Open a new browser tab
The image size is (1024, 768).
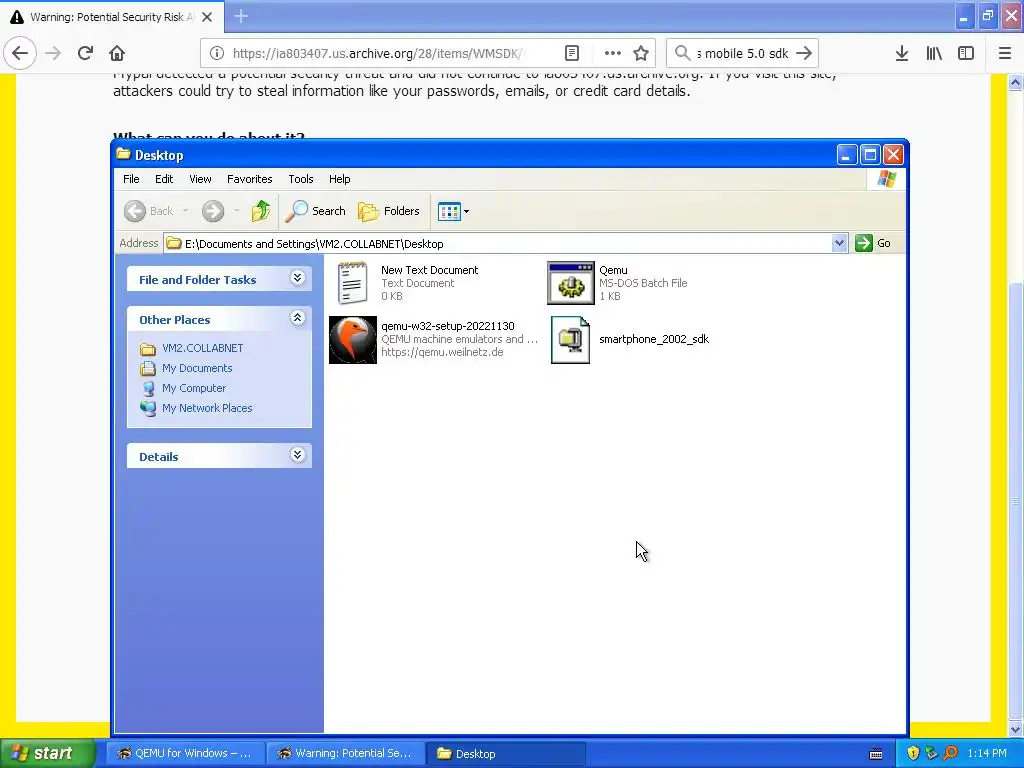tap(241, 16)
